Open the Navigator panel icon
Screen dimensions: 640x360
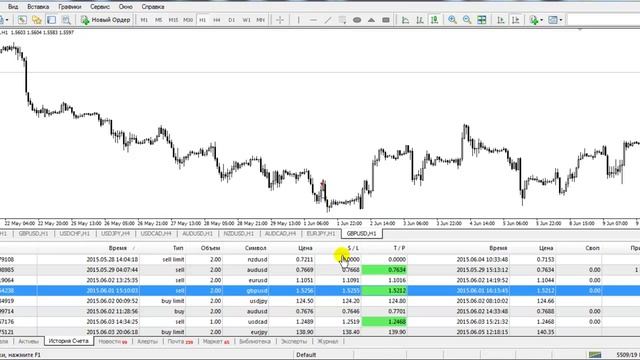37,20
